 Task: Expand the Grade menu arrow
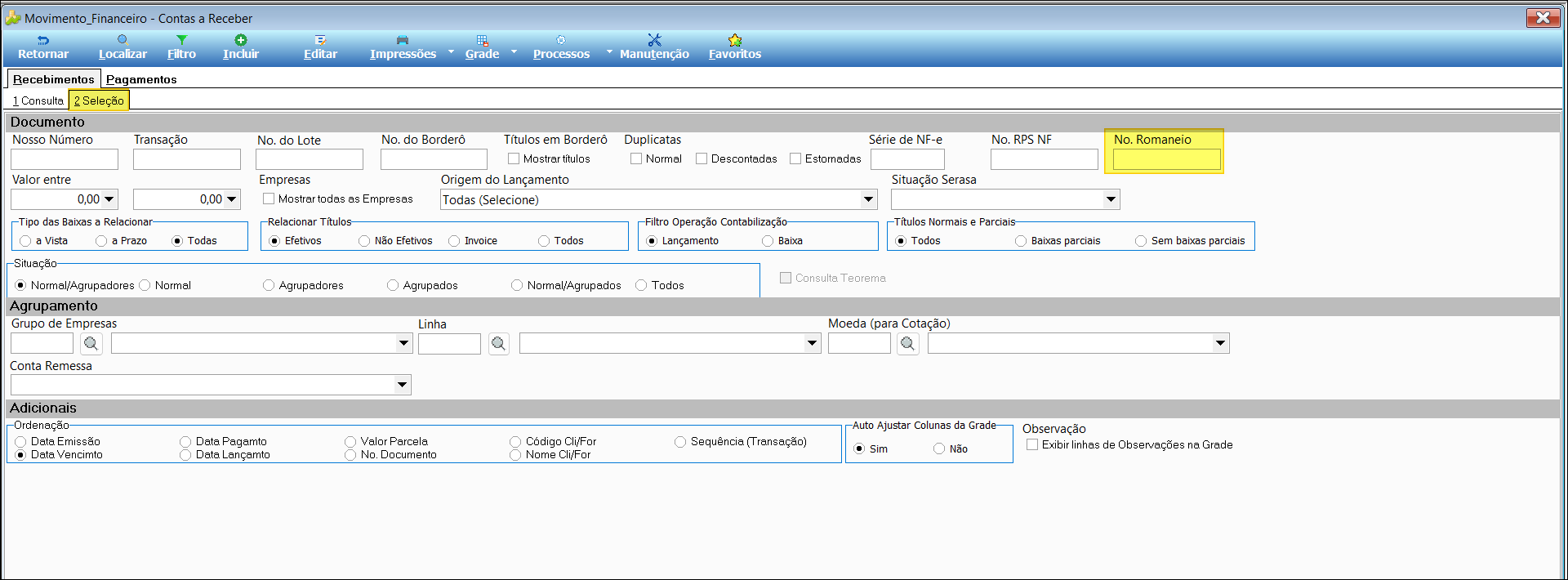514,51
